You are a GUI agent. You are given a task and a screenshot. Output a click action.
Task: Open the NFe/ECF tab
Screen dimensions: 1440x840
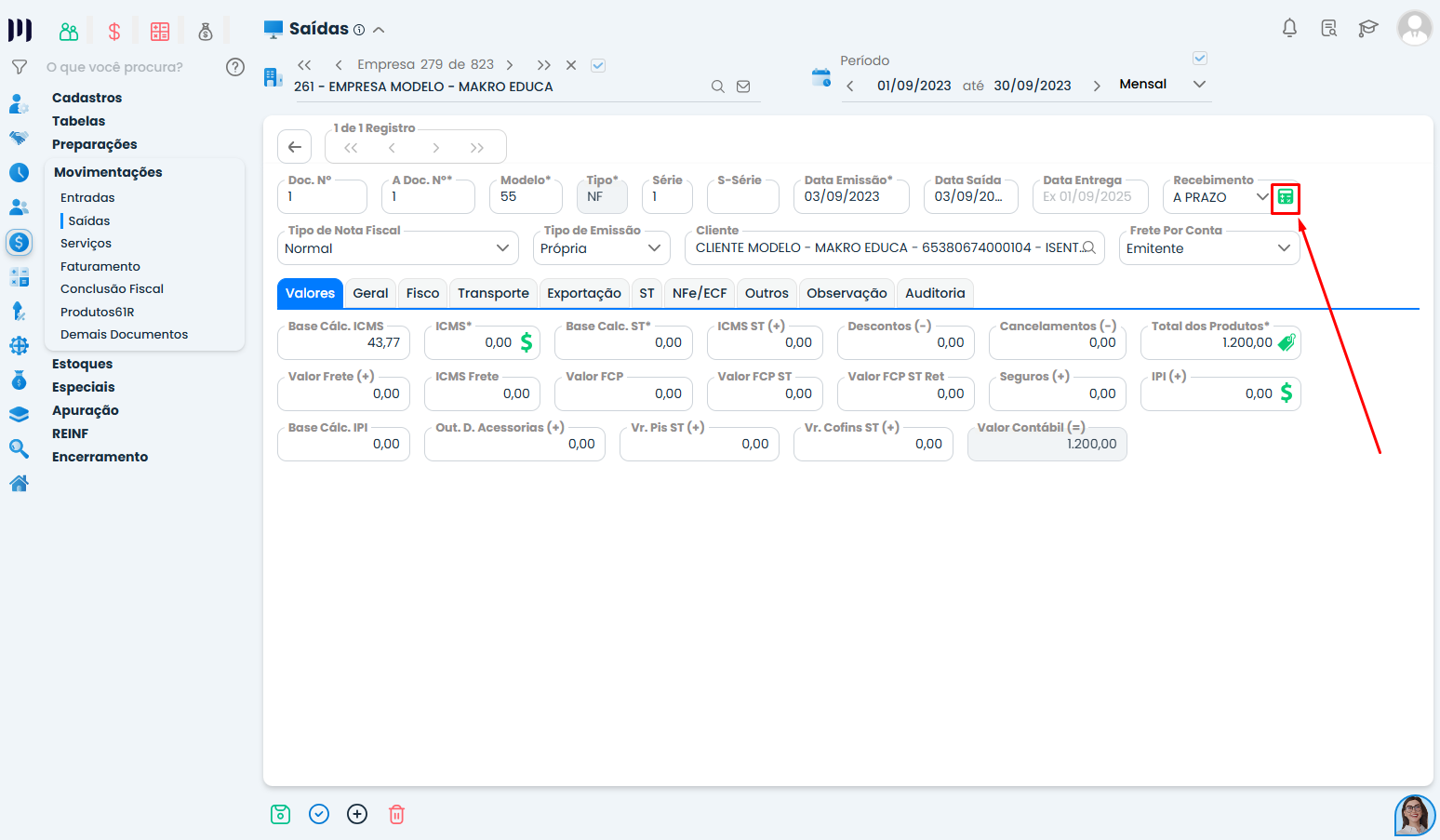point(699,293)
